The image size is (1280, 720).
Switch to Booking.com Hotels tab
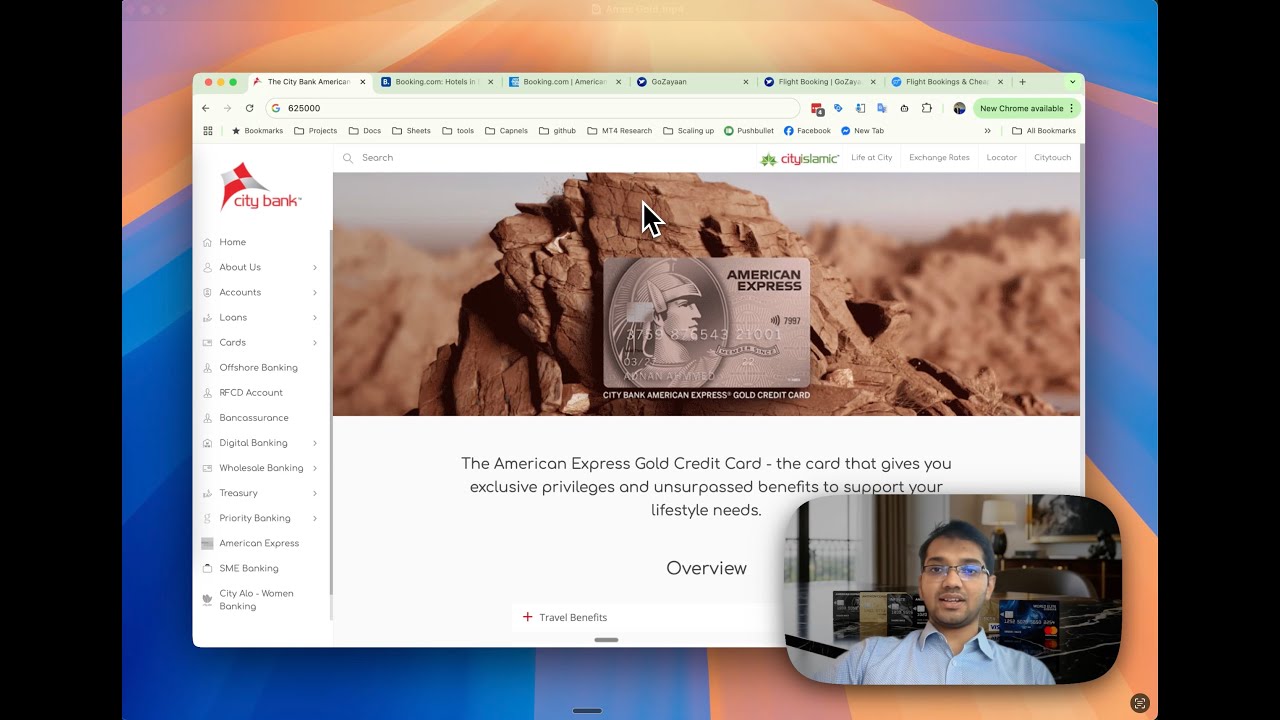(x=437, y=82)
